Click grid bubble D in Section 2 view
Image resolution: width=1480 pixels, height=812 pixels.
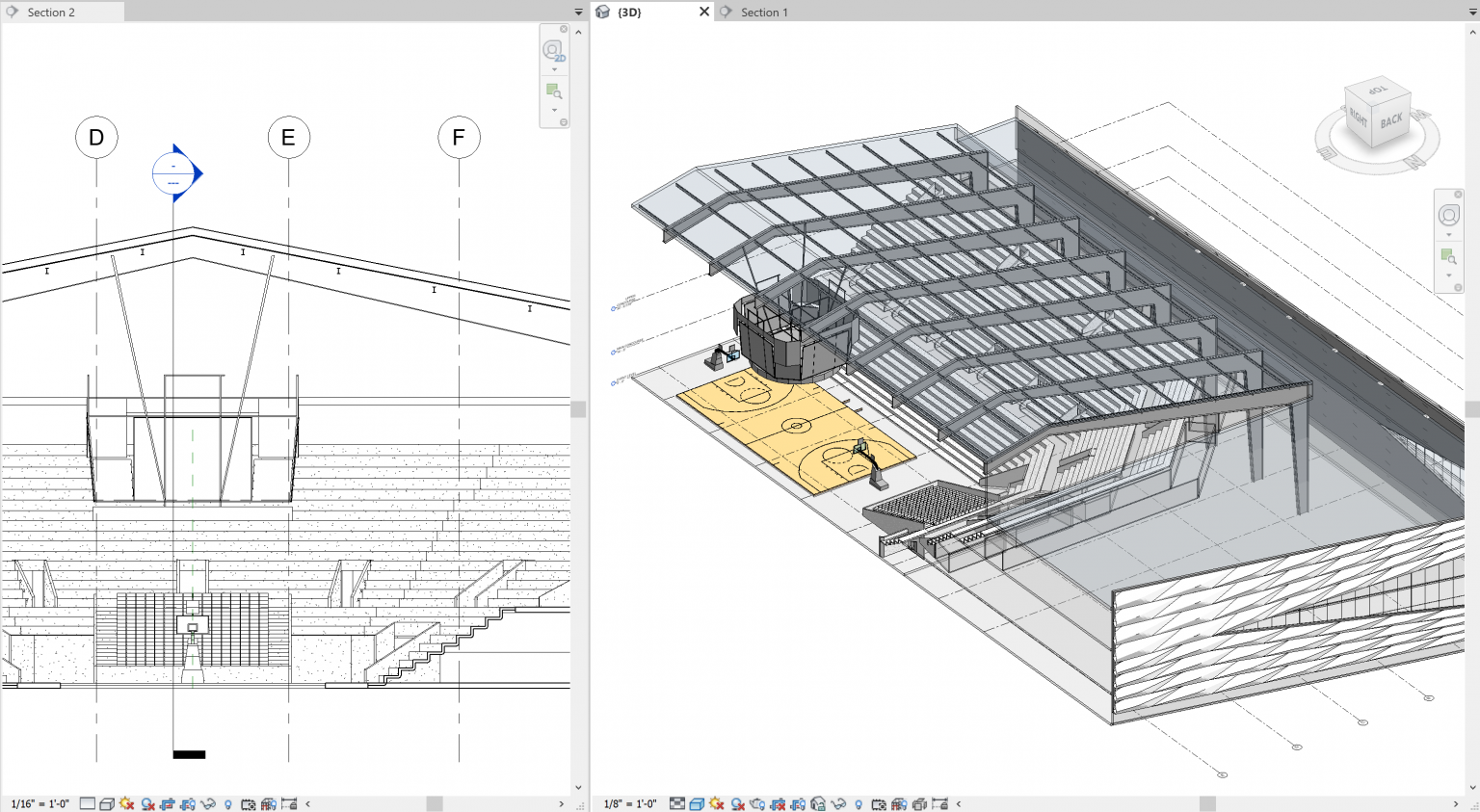click(95, 138)
